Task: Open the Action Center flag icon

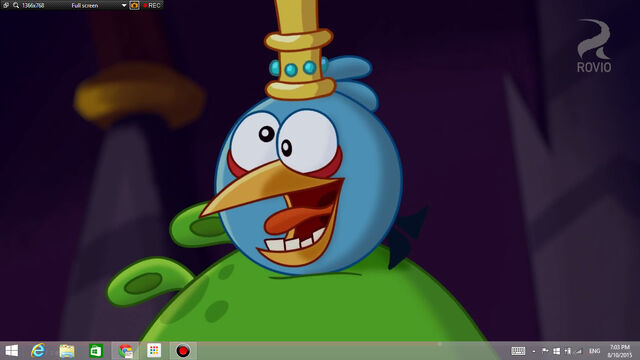Action: pos(545,351)
